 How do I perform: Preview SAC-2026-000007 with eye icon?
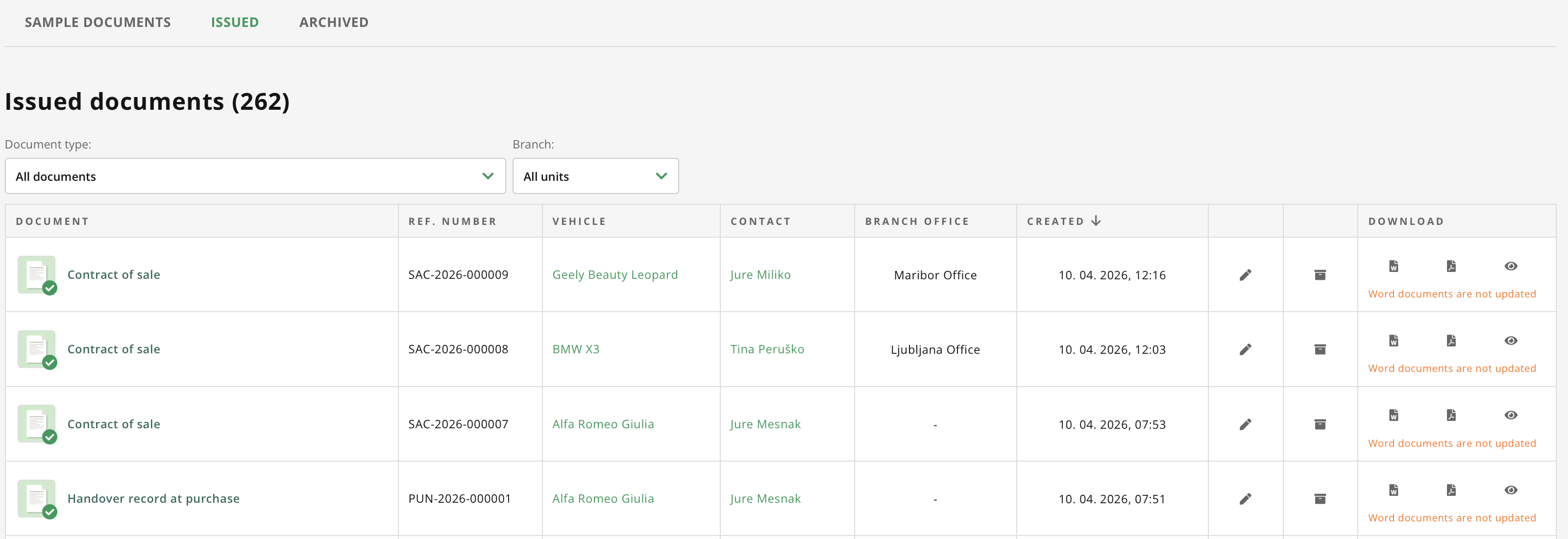click(1510, 415)
